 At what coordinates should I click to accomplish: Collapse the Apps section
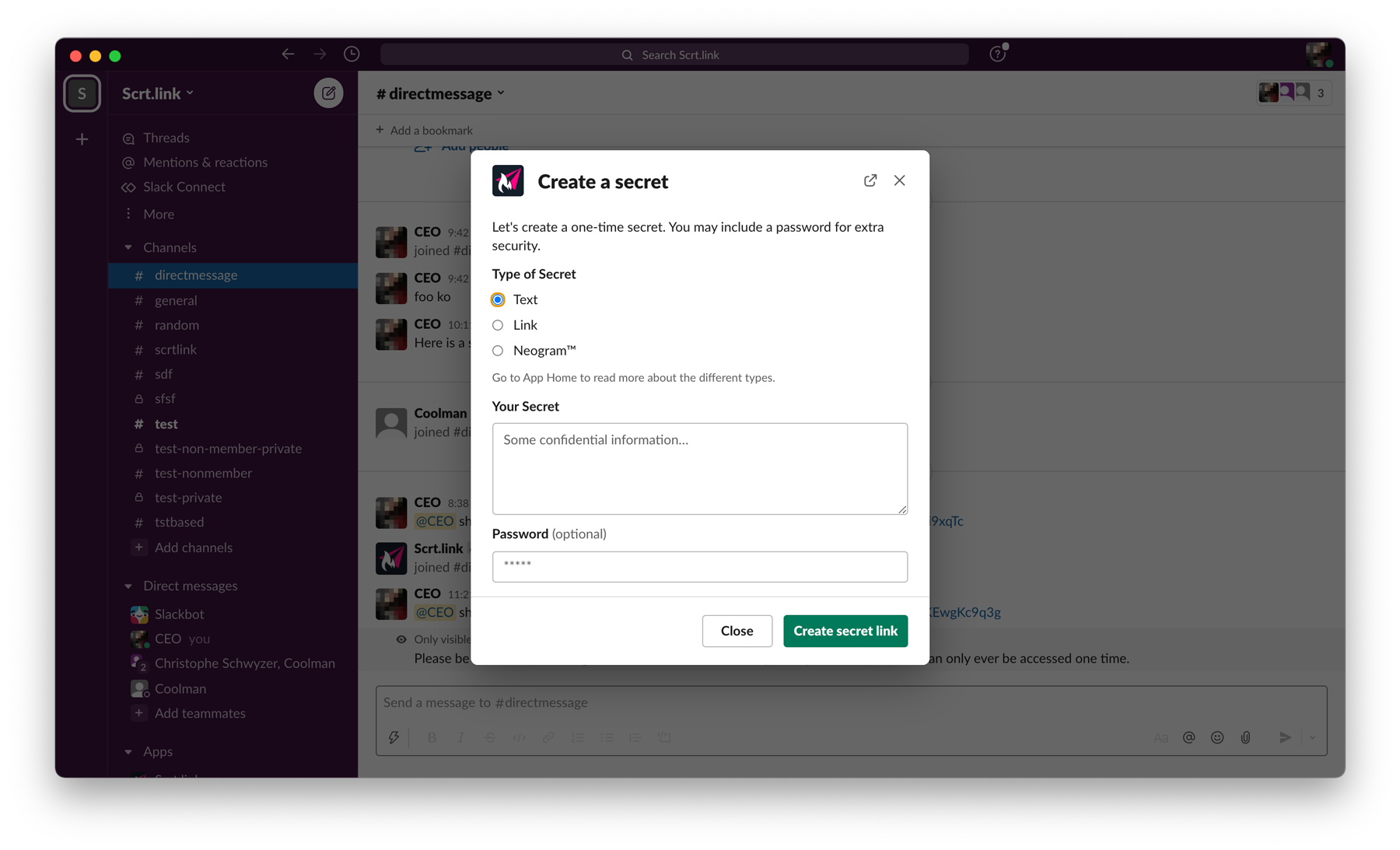coord(128,751)
